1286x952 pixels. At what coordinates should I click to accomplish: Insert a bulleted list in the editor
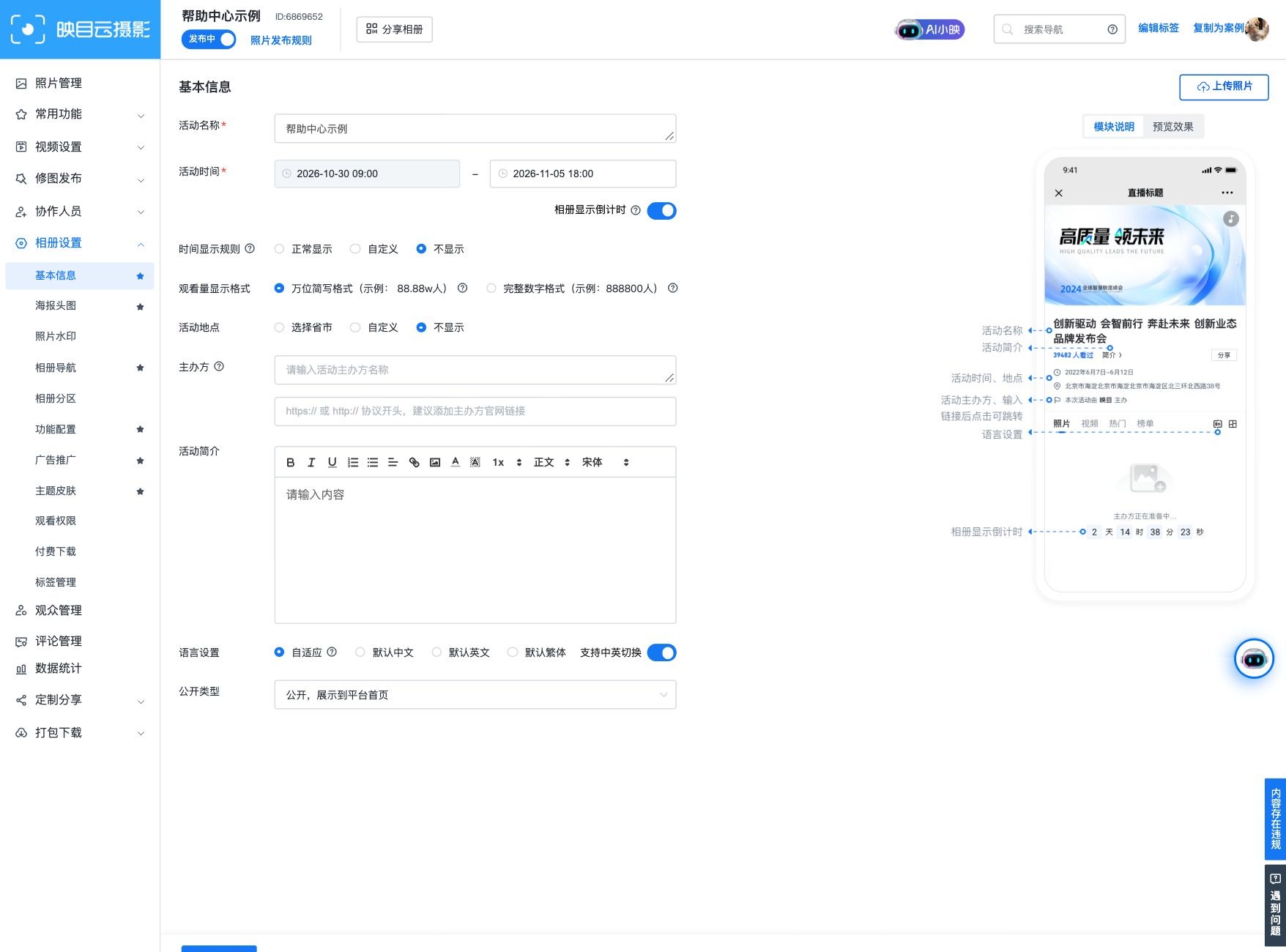373,462
